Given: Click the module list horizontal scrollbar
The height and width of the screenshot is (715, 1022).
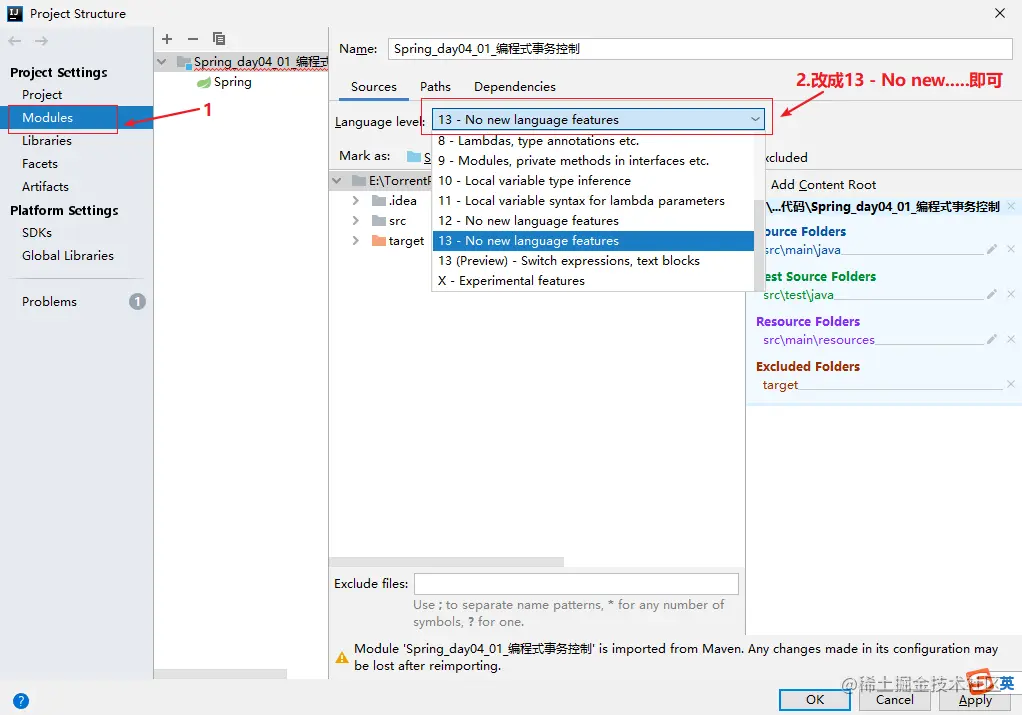Looking at the screenshot, I should [x=221, y=674].
